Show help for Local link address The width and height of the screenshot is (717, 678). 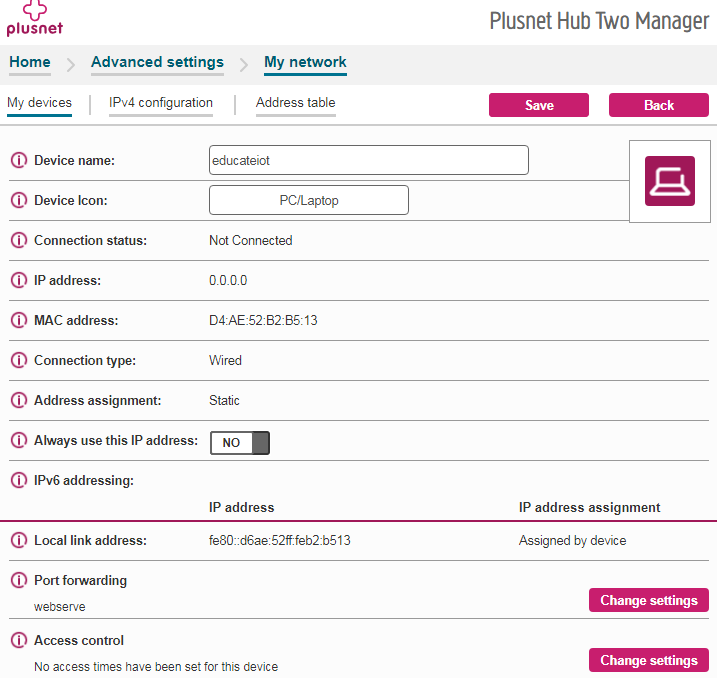point(18,541)
